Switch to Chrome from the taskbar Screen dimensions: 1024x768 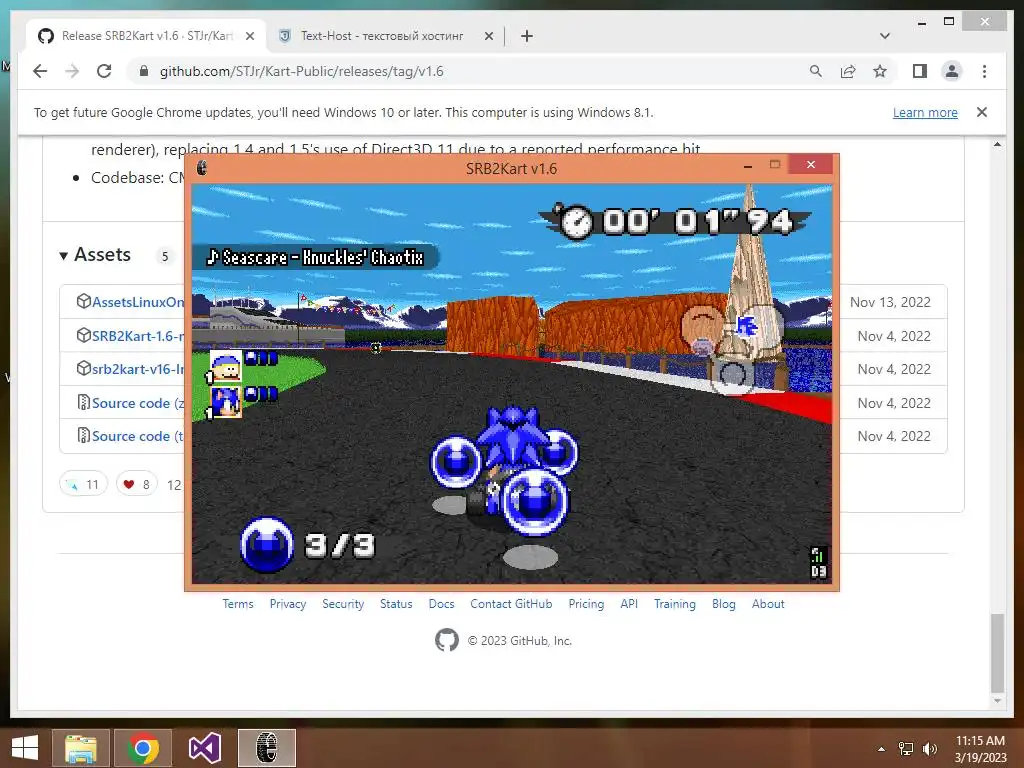point(143,748)
